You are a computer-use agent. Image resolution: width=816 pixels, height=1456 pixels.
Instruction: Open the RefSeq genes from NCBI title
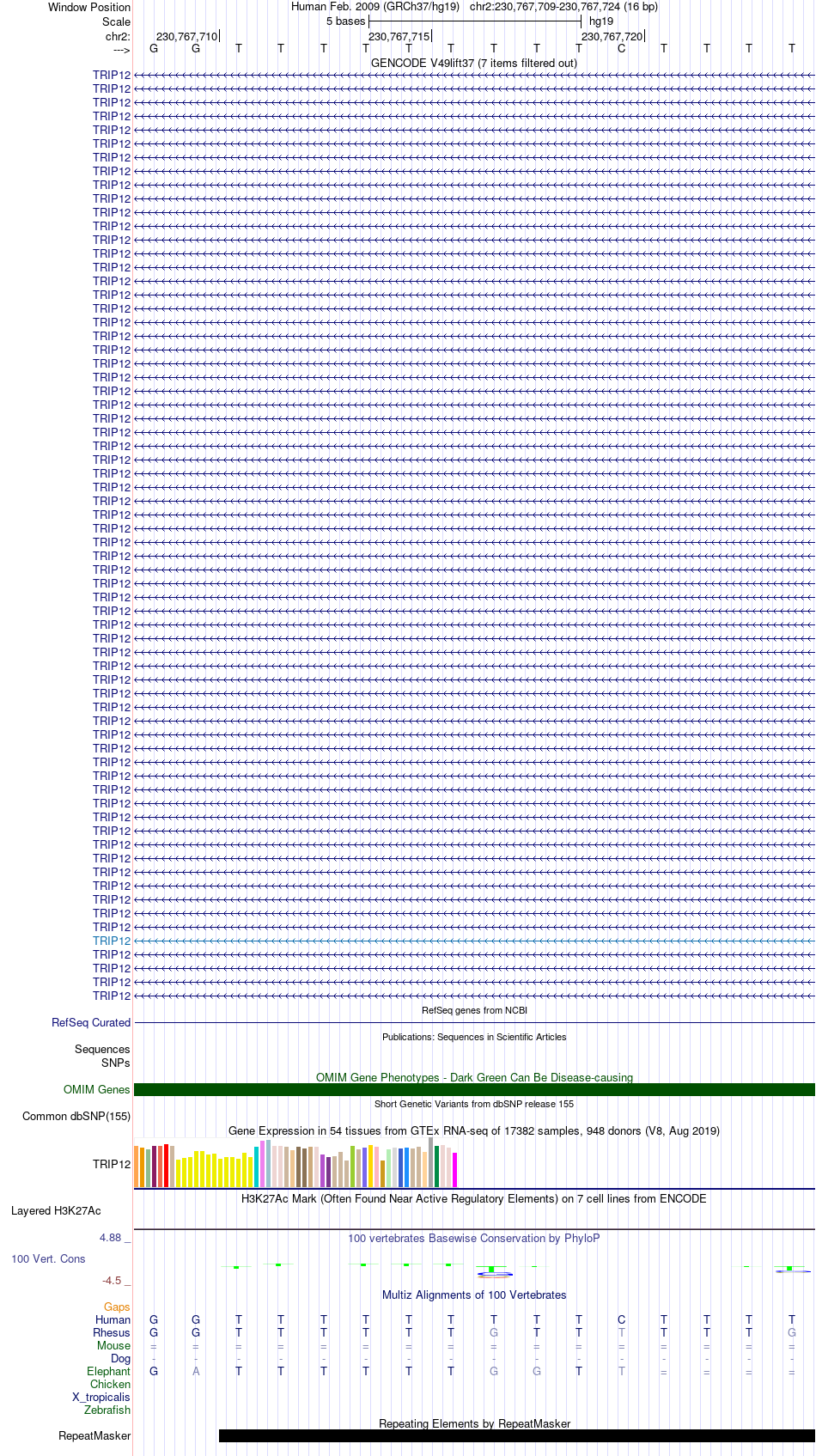coord(474,1010)
